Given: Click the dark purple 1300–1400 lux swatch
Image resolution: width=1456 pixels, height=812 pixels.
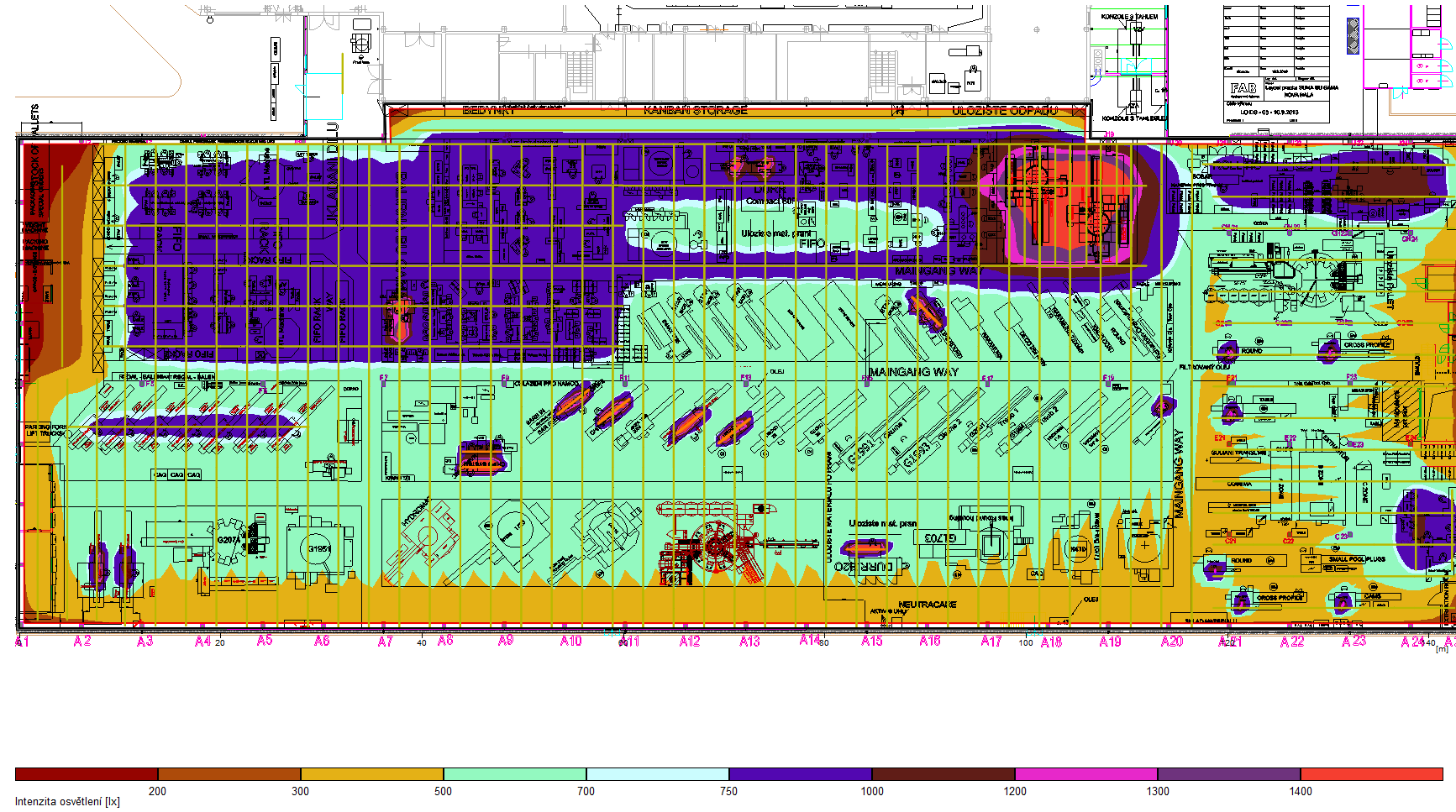Looking at the screenshot, I should point(1229,774).
